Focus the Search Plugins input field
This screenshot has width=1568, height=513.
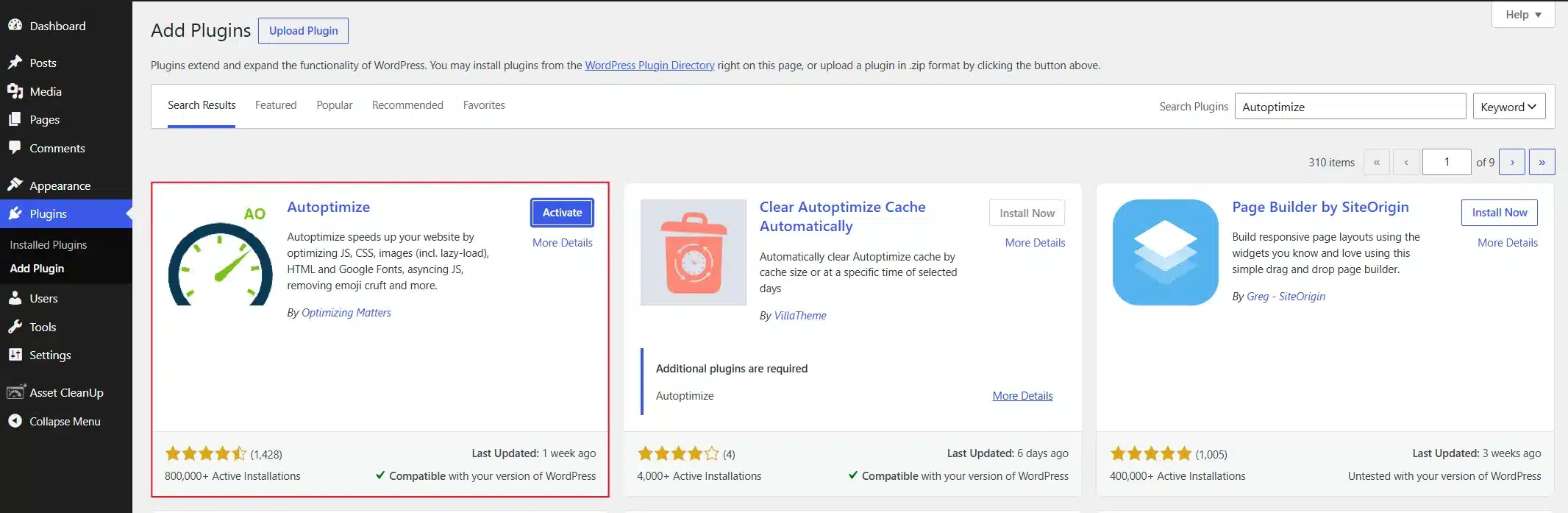1350,107
